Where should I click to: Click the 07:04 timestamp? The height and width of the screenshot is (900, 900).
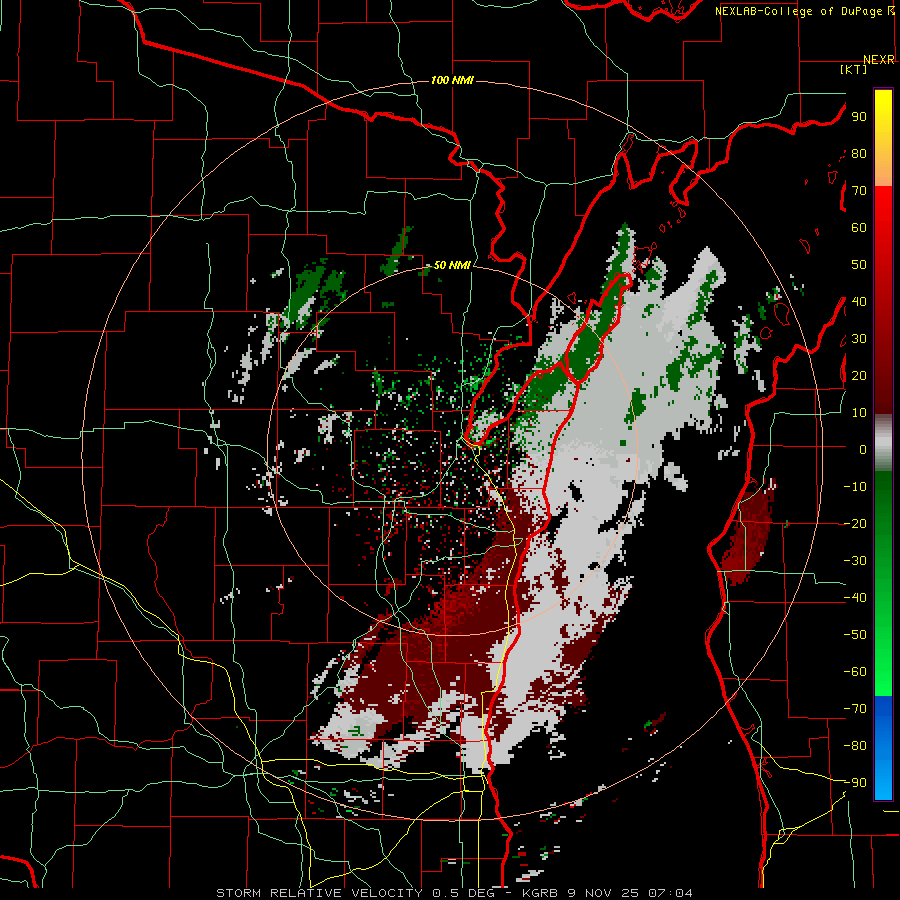coord(670,893)
